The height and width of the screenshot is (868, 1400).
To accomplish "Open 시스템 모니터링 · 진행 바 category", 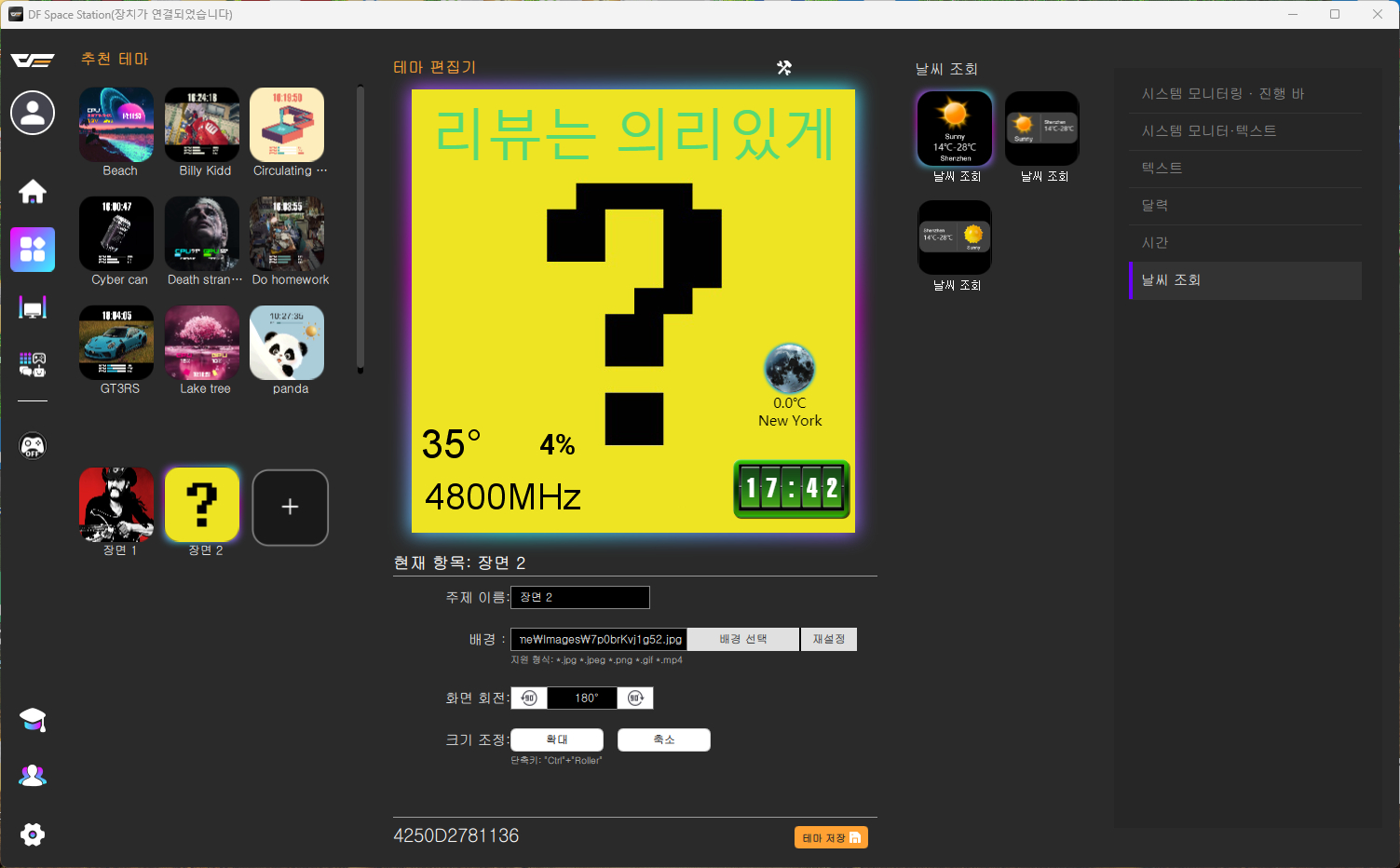I will point(1245,94).
